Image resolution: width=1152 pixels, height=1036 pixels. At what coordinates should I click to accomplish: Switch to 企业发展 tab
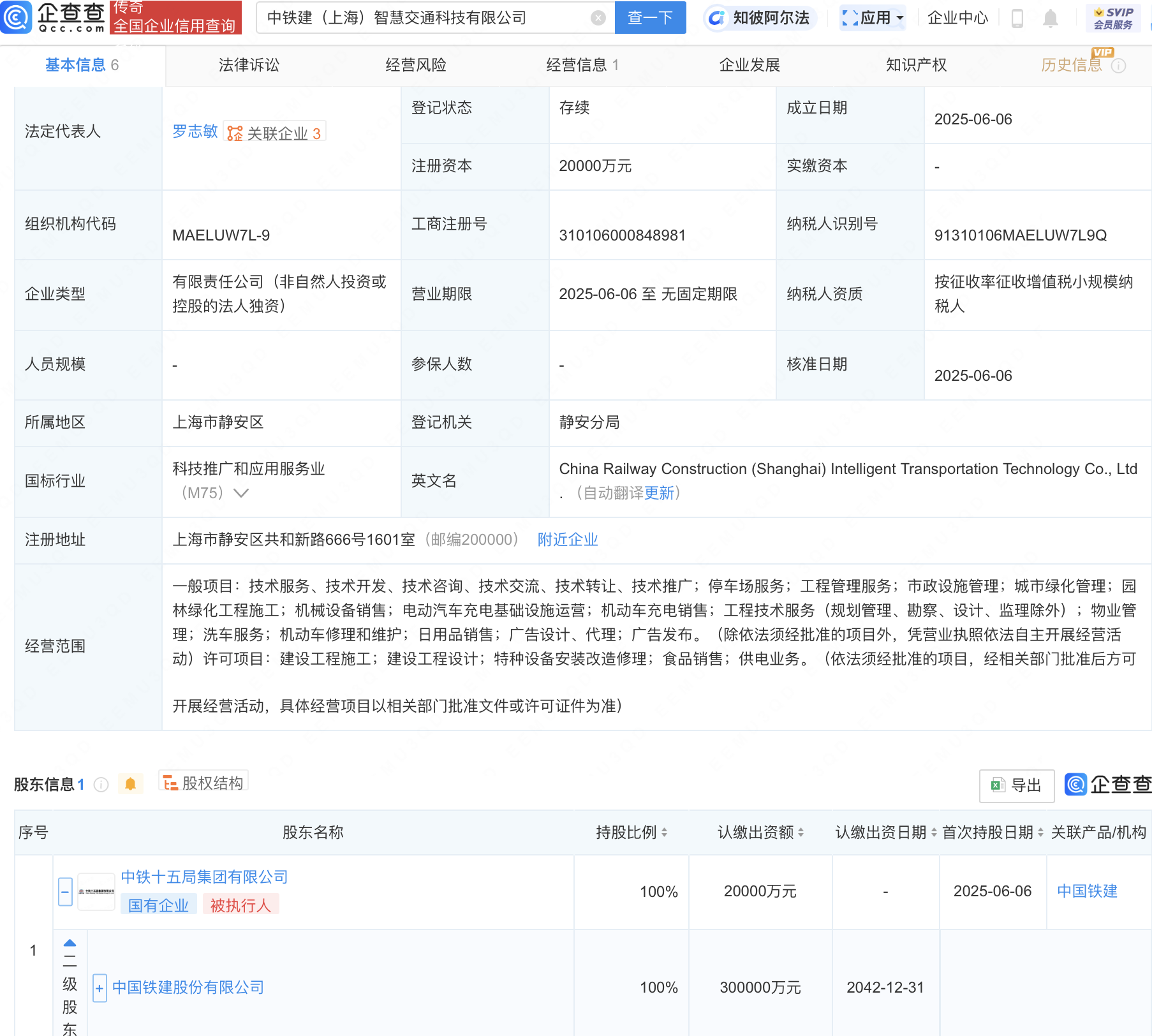point(750,65)
